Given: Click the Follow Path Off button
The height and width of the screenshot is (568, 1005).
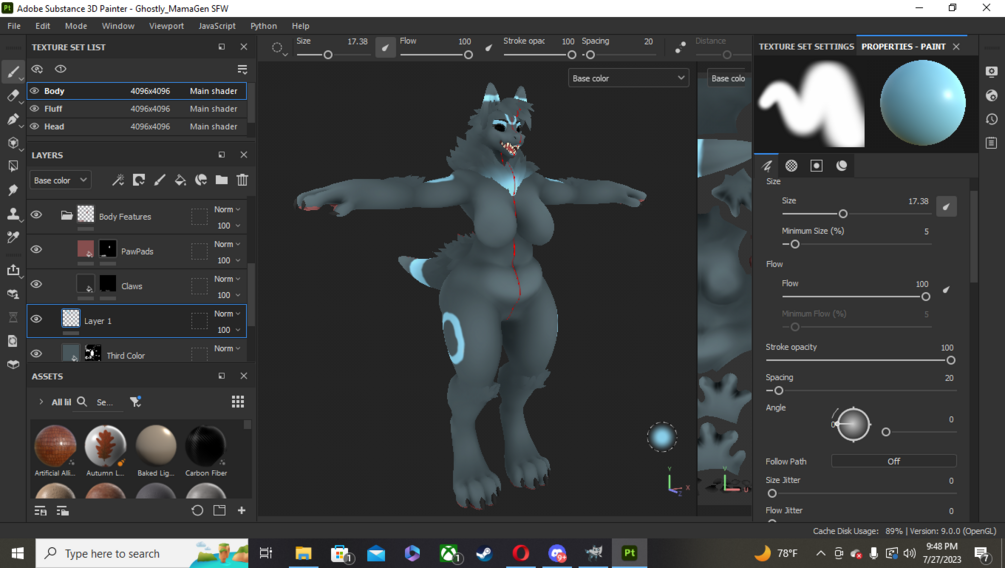Looking at the screenshot, I should [893, 461].
